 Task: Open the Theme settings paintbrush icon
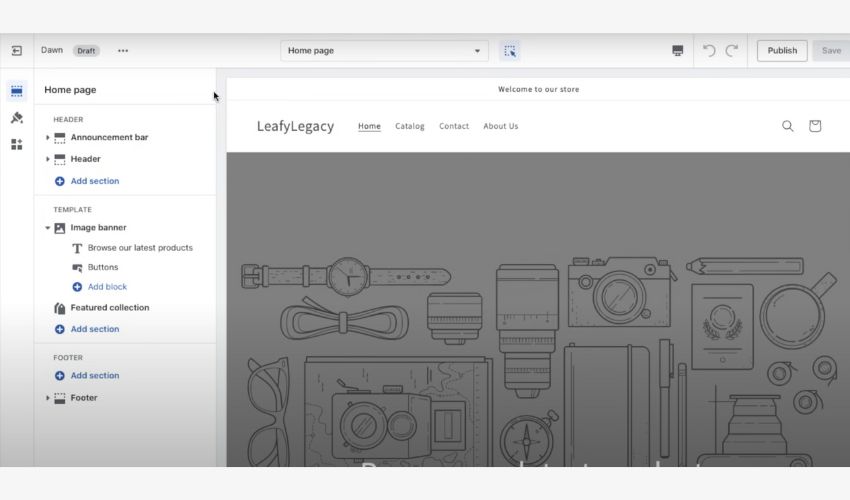click(17, 118)
